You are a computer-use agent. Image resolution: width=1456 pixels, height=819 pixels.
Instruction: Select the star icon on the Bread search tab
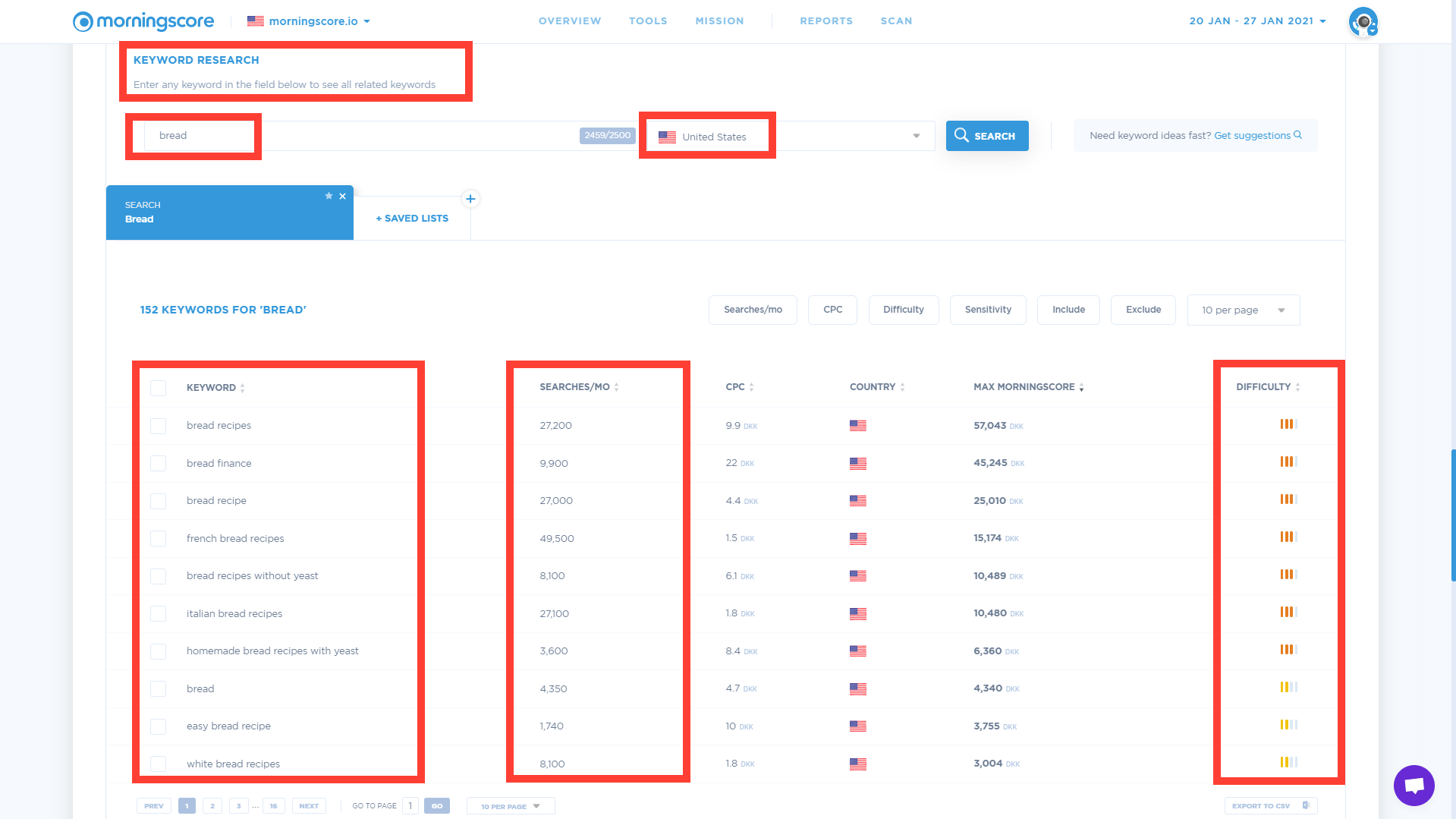pyautogui.click(x=329, y=196)
